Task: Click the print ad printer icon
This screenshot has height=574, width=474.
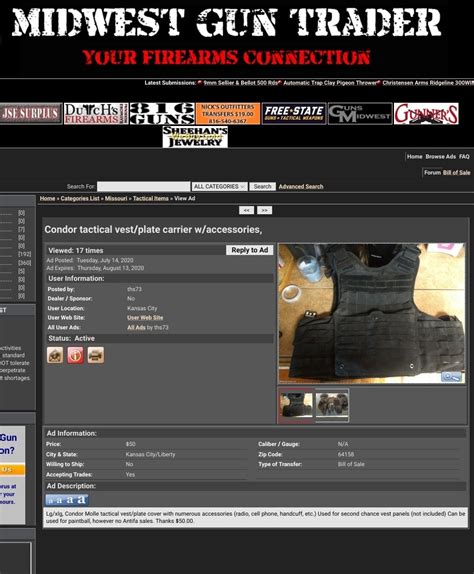Action: pyautogui.click(x=96, y=355)
